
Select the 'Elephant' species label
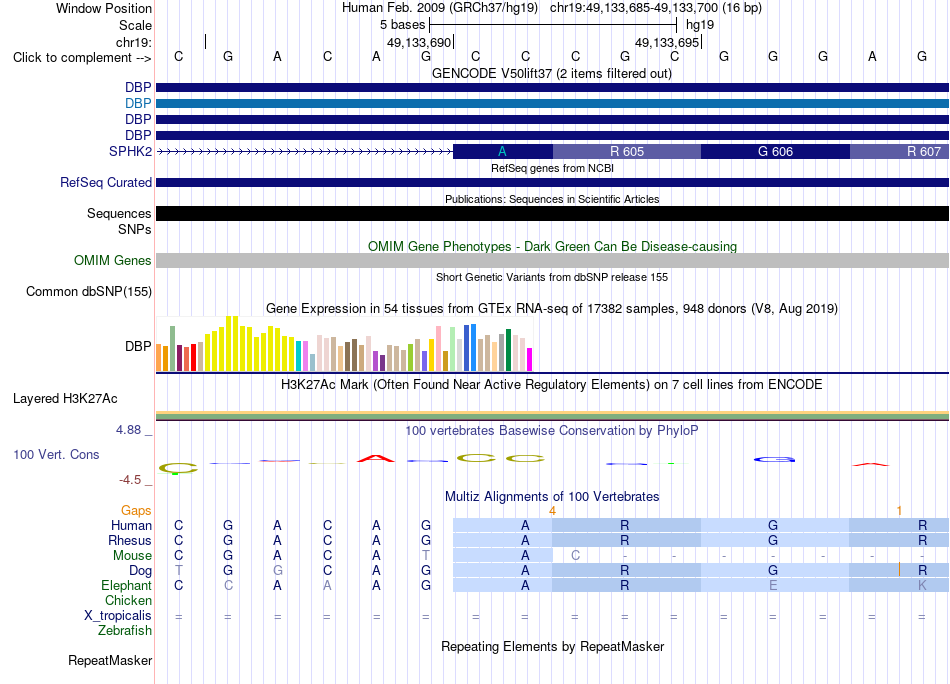(x=126, y=585)
